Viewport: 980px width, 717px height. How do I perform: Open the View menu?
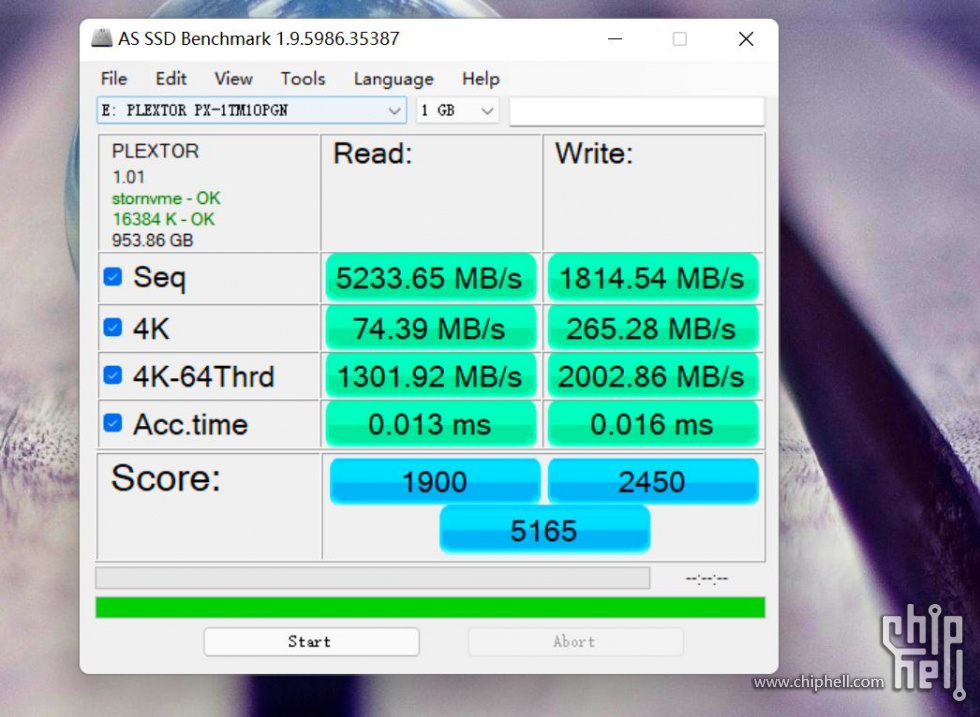(x=233, y=79)
